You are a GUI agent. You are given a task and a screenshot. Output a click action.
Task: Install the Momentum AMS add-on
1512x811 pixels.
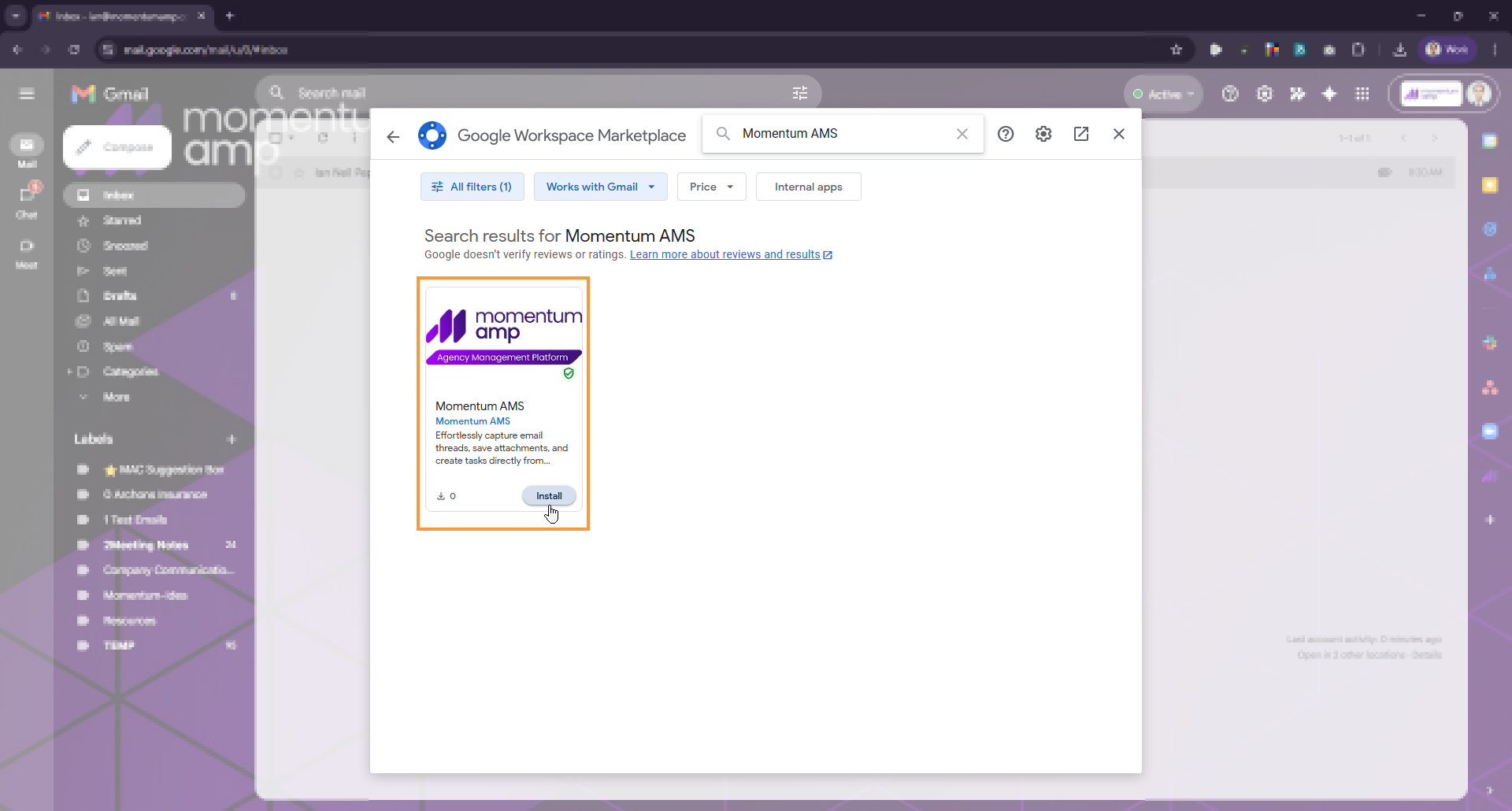pyautogui.click(x=549, y=496)
